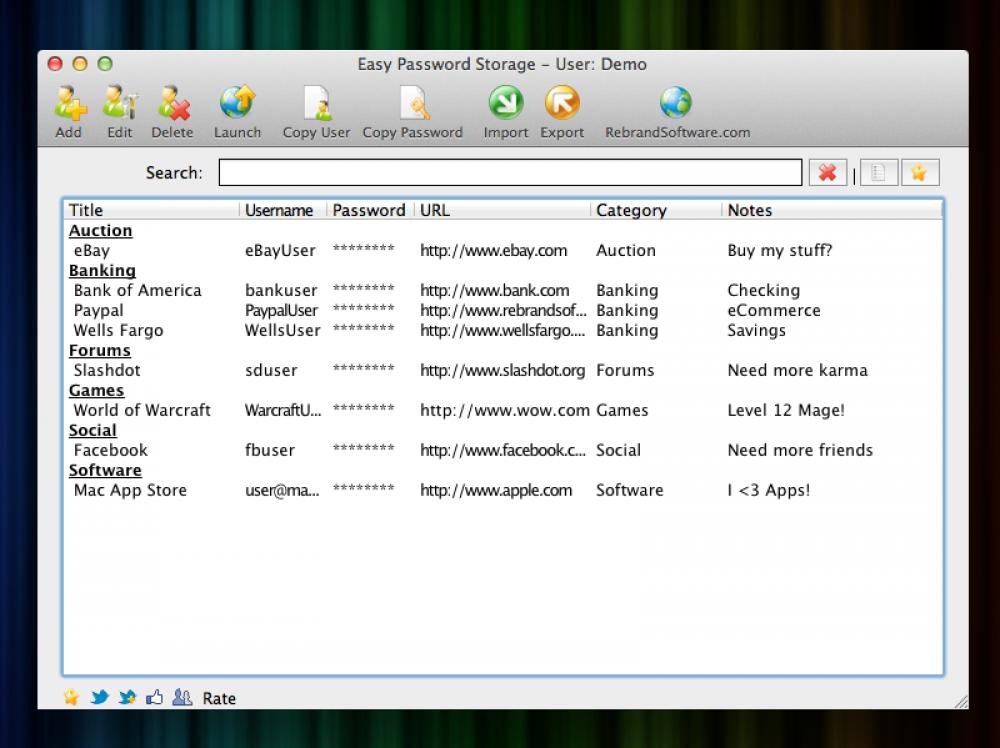Screen dimensions: 1000x748
Task: Clear search with the red X icon
Action: pos(828,172)
